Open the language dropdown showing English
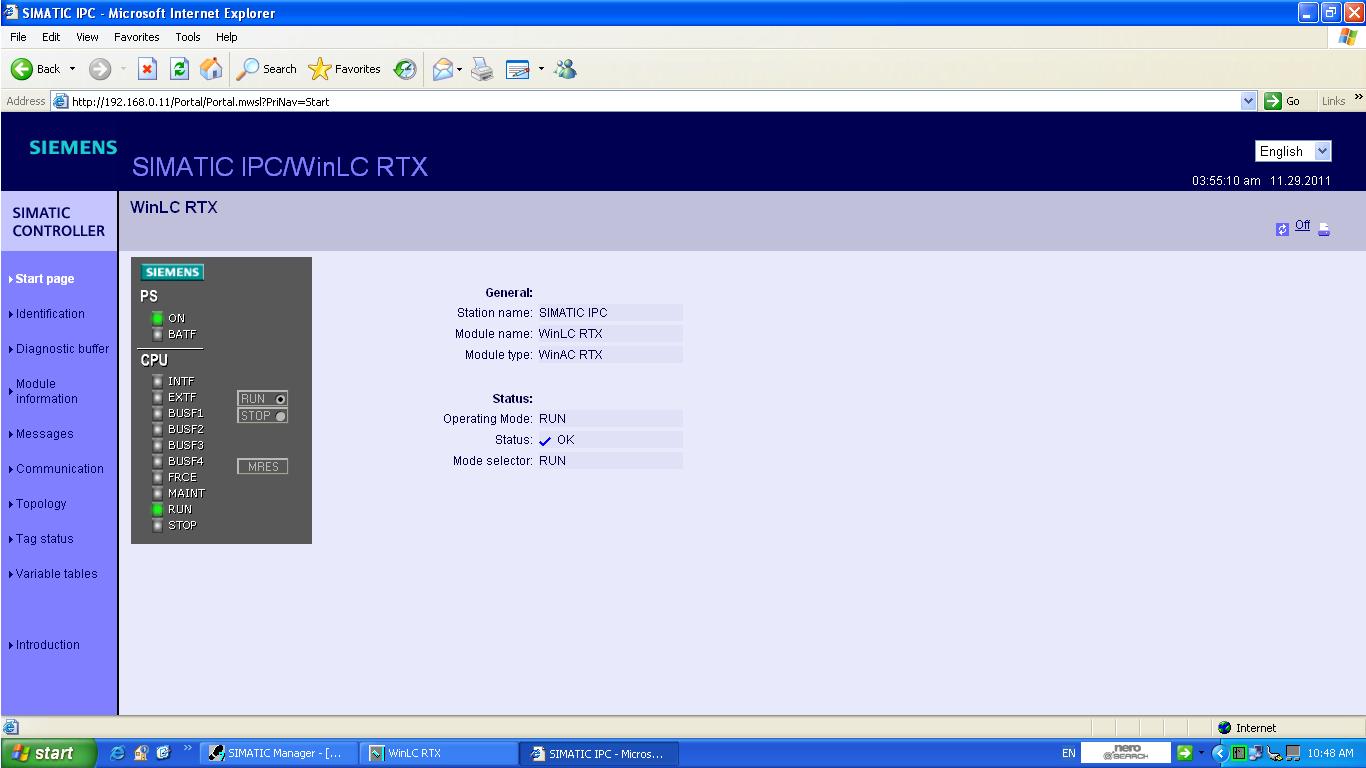Image resolution: width=1366 pixels, height=768 pixels. (x=1293, y=151)
